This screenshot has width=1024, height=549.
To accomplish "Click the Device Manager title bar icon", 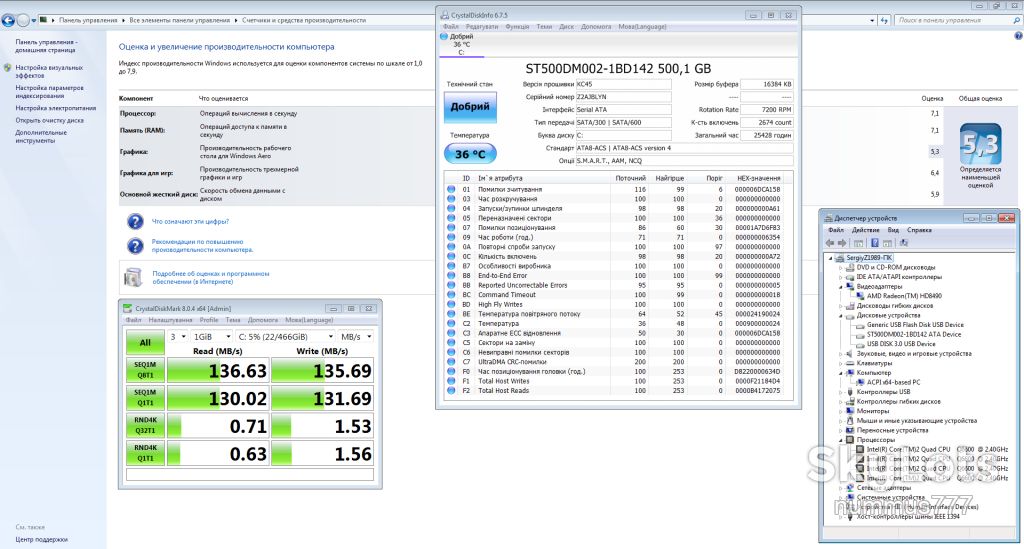I will pos(829,218).
